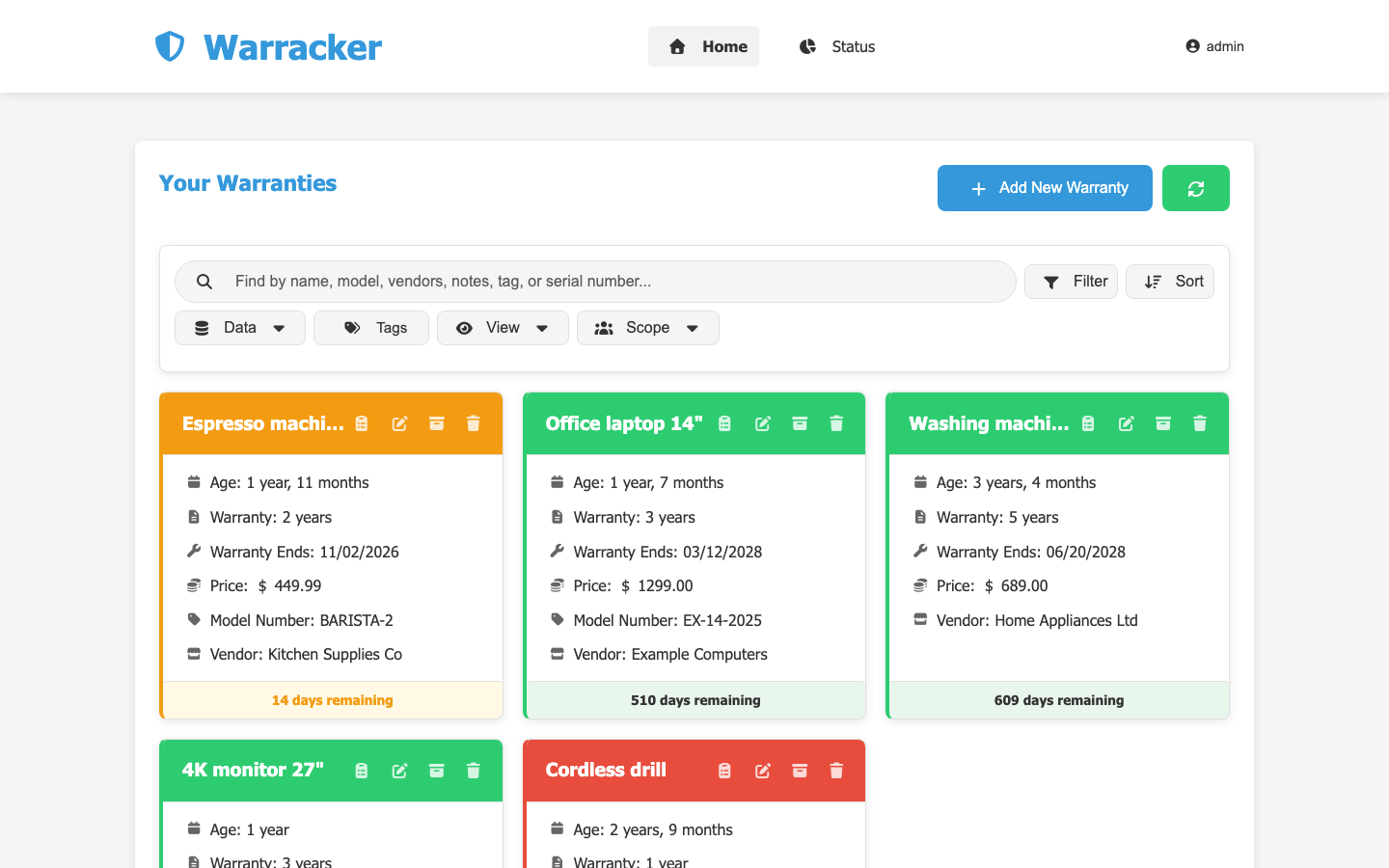
Task: Focus the warranty search field
Action: (595, 282)
